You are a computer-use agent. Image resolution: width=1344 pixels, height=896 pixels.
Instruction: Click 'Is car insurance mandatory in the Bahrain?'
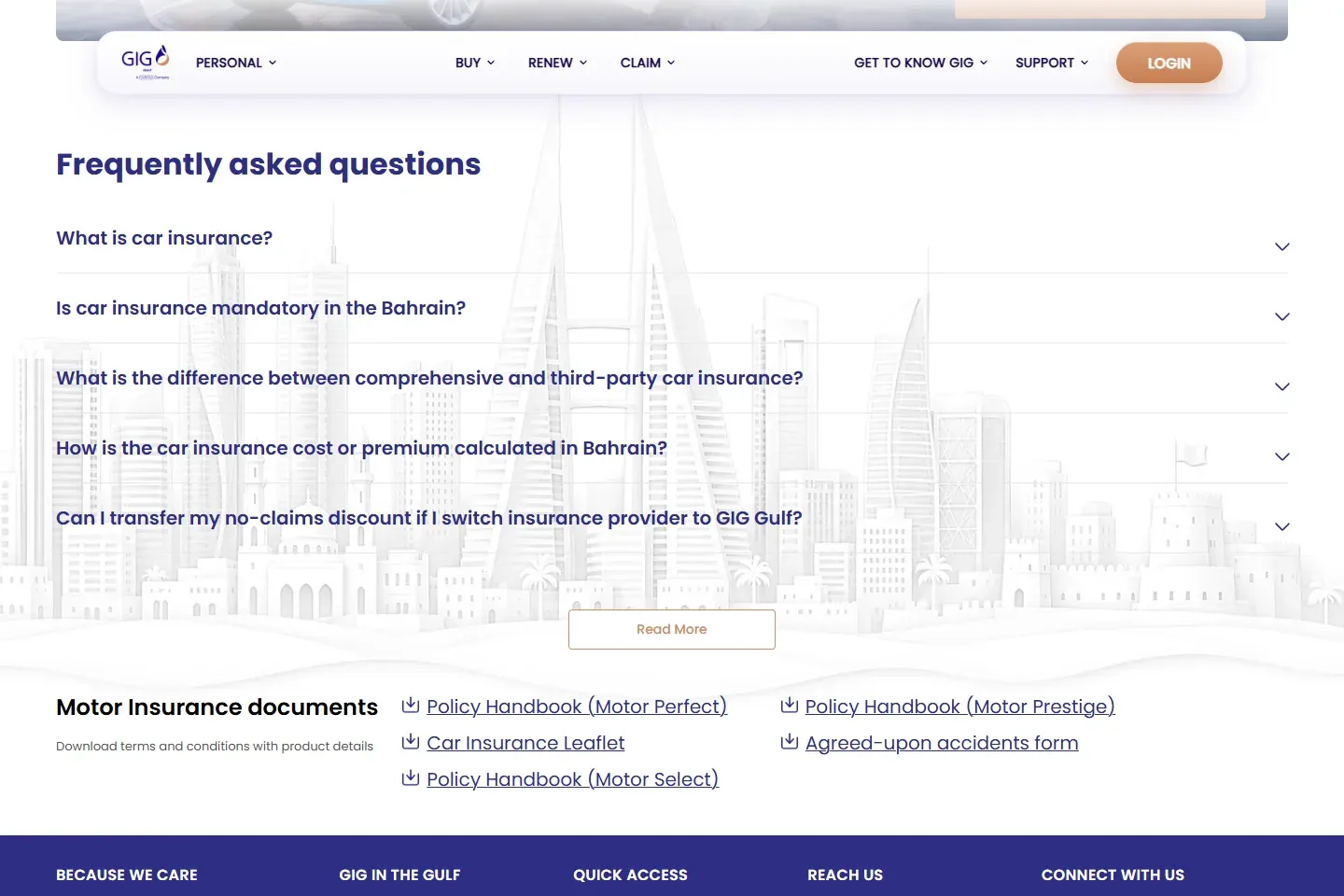coord(260,308)
